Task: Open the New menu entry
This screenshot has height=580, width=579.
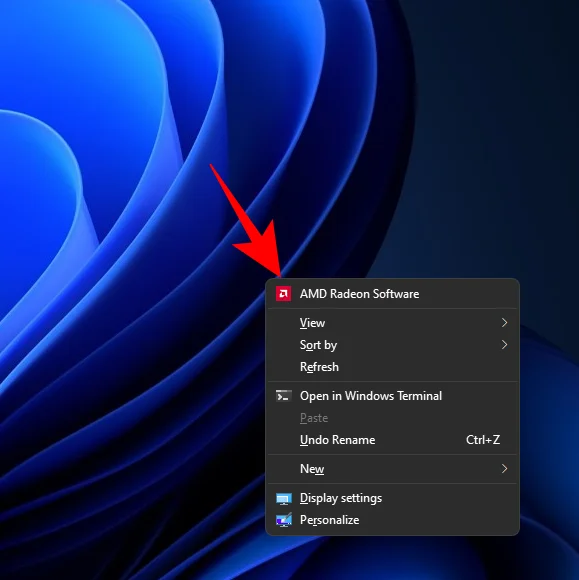Action: 393,469
